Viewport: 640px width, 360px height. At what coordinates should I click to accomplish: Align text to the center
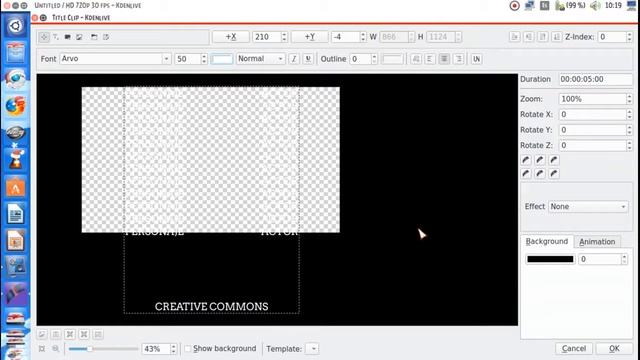click(x=444, y=59)
